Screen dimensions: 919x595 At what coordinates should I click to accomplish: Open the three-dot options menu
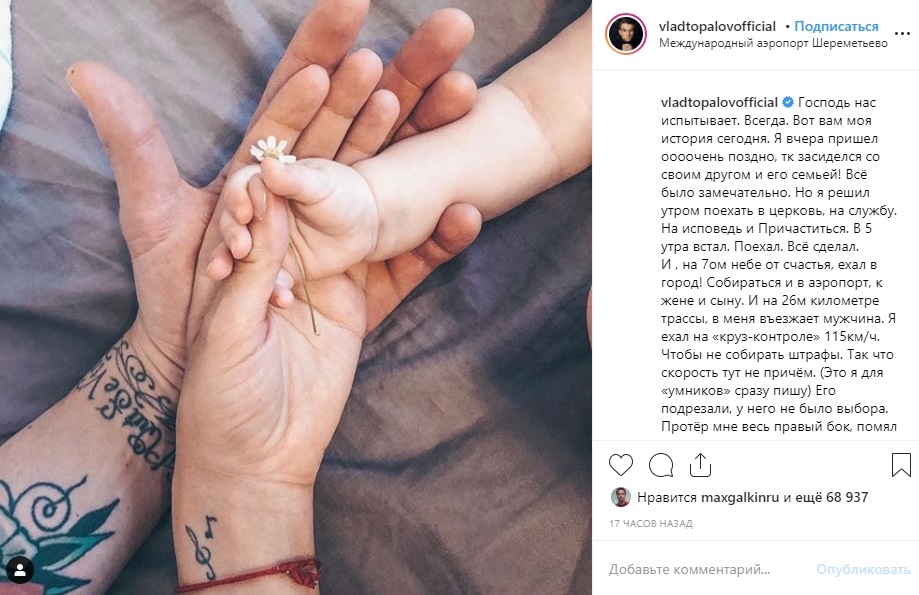coord(902,34)
